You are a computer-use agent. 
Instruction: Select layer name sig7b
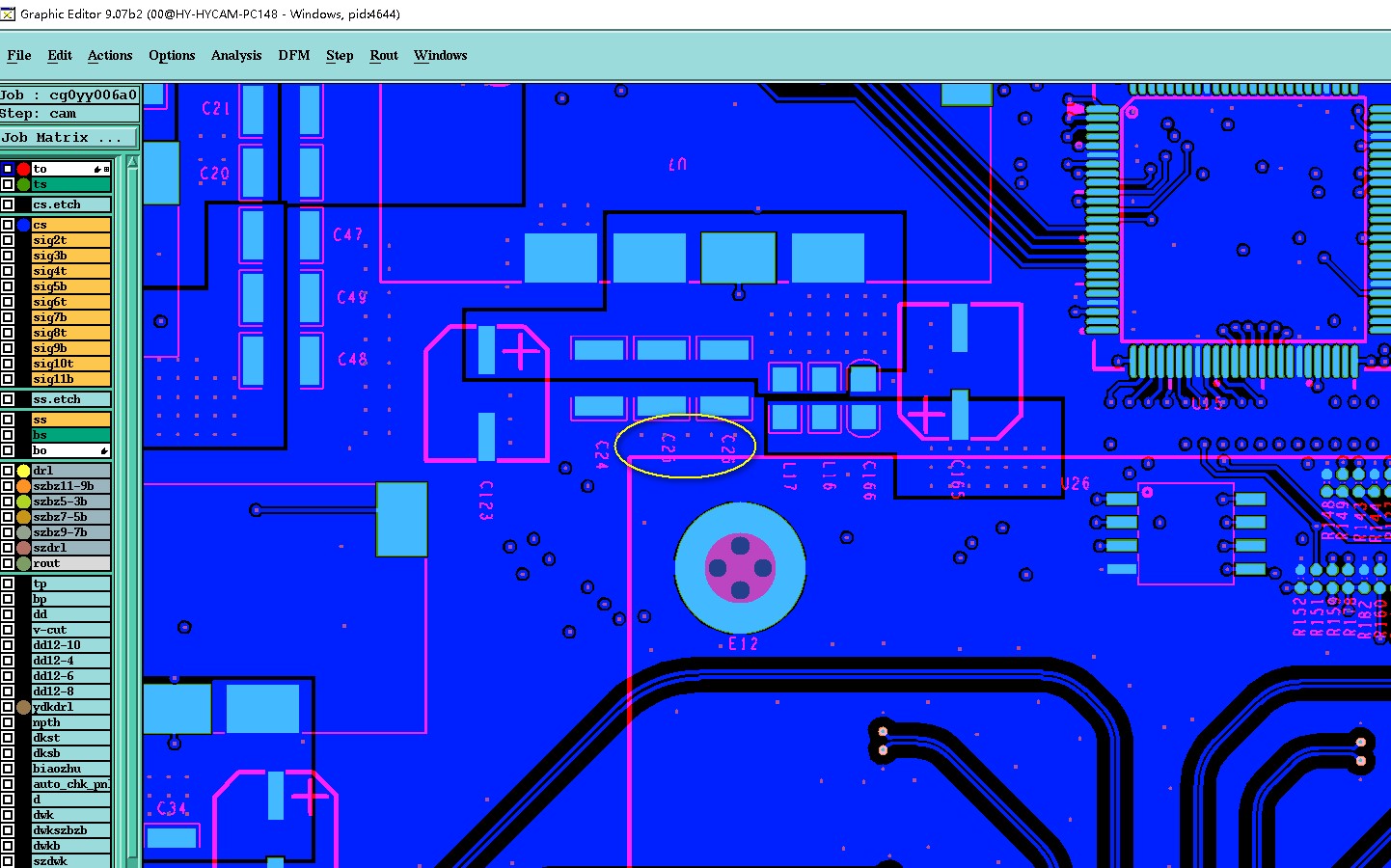pos(71,317)
